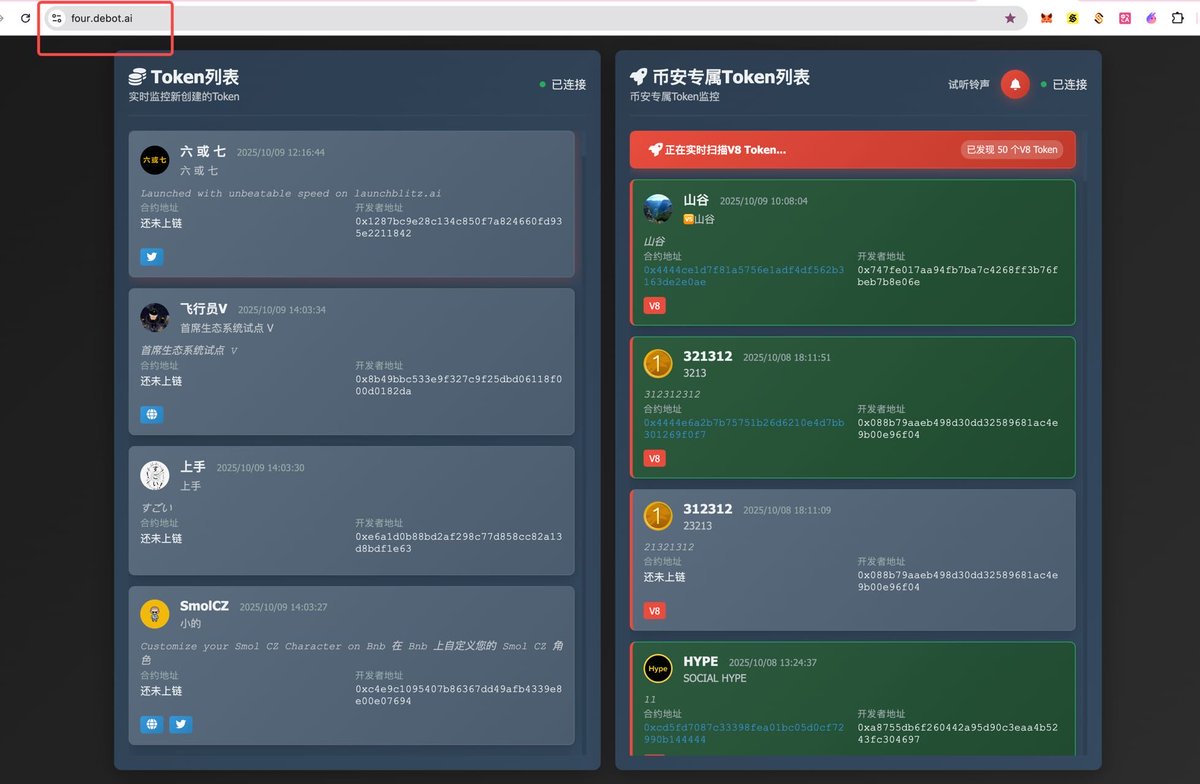Click the coin stack icon beside Token列表

(x=137, y=77)
